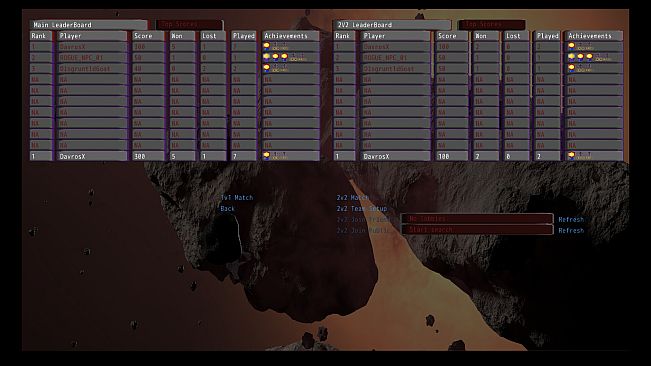Choose 2v2 Join Public option
Viewport: 651px width, 366px height.
(363, 230)
